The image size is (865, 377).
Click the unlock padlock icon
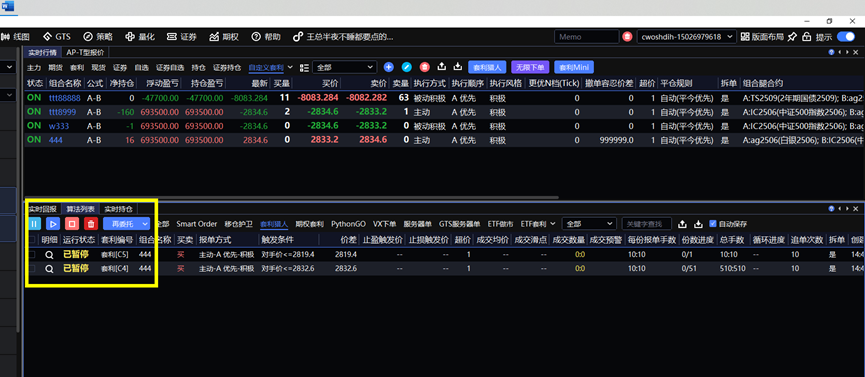coord(806,37)
